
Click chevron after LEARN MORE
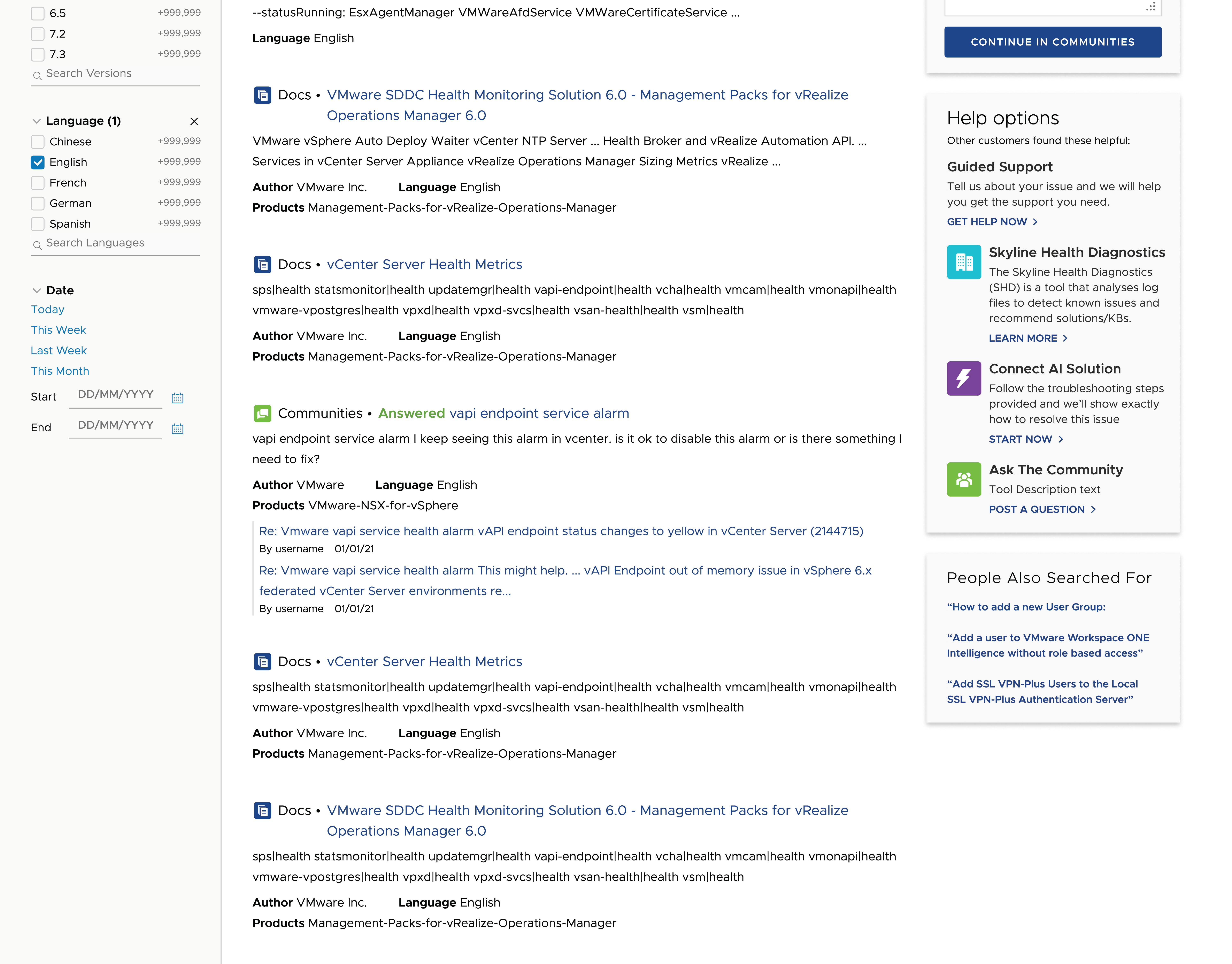point(1065,338)
